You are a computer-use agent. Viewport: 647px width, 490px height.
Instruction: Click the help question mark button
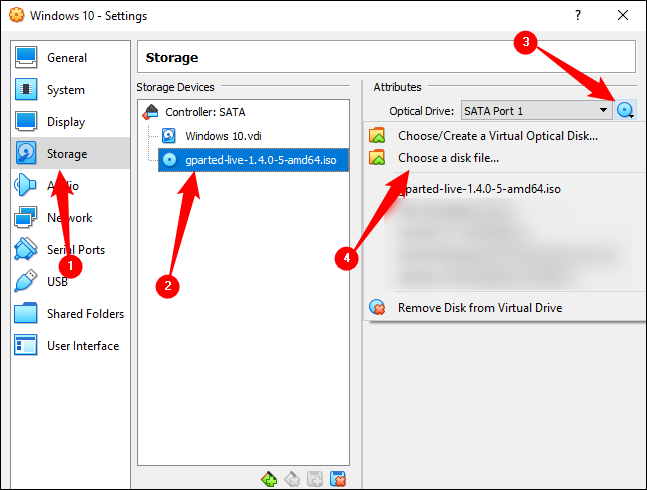click(x=578, y=16)
